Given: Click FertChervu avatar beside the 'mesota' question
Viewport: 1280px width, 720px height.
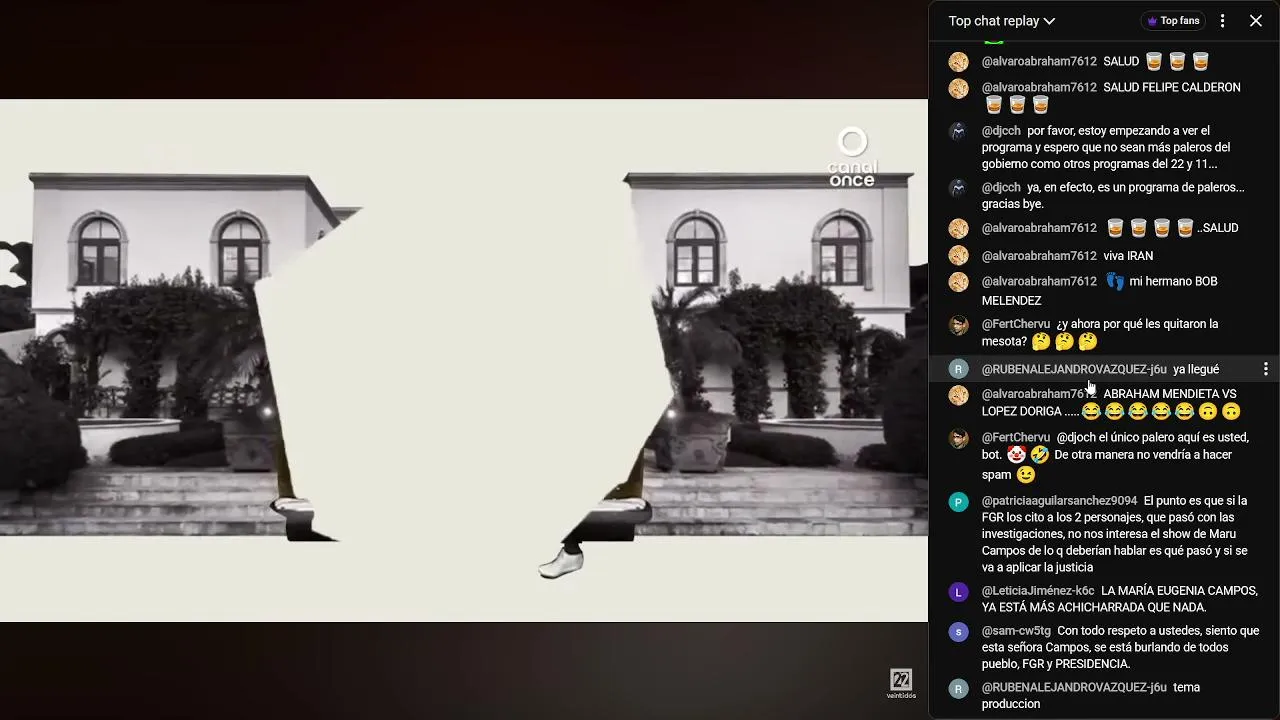Looking at the screenshot, I should click(x=958, y=325).
